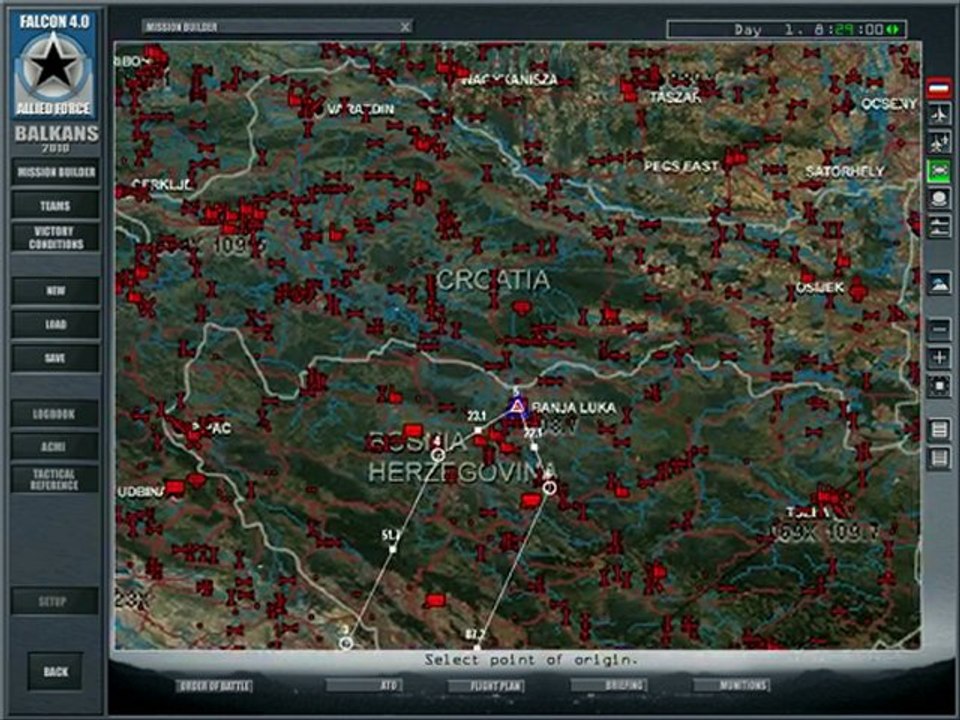
Task: Select the 22.1 waypoint square
Action: (534, 448)
